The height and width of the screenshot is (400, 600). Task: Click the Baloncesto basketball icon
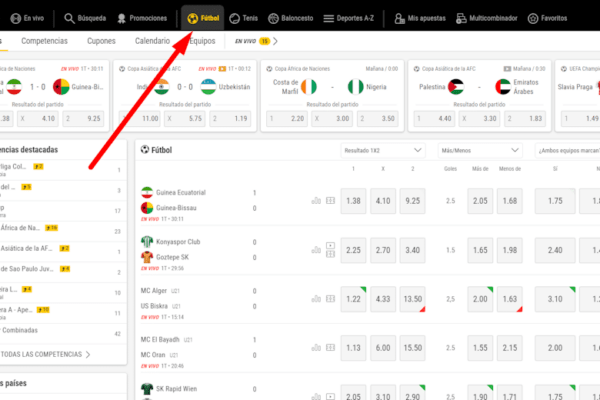coord(273,18)
